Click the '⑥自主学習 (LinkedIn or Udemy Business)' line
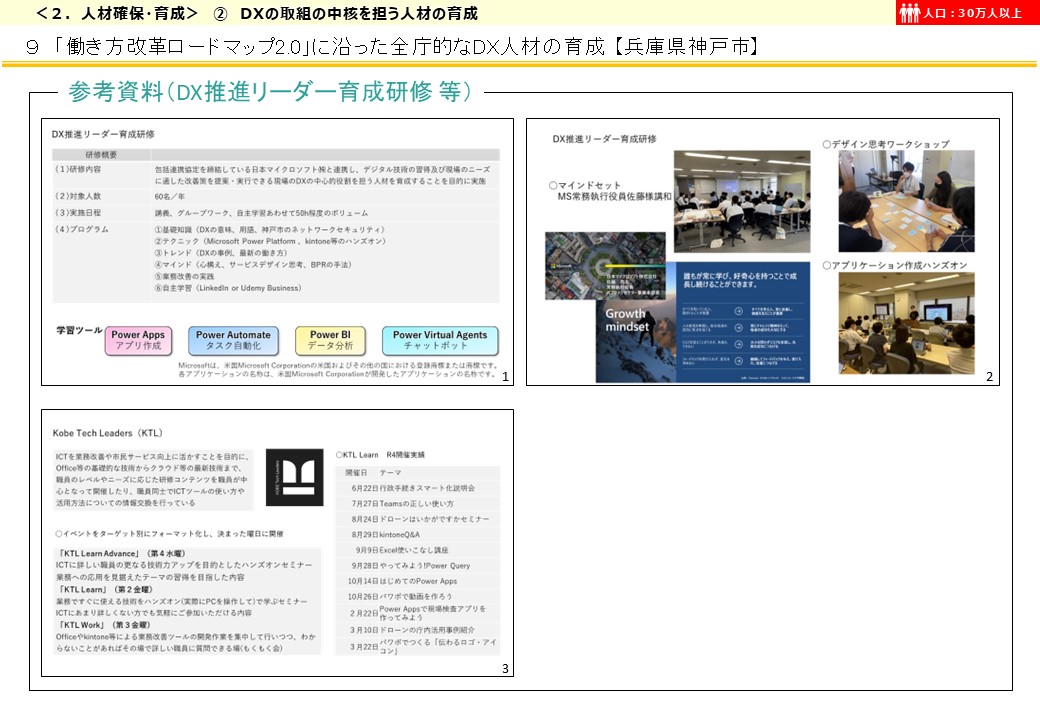1040x720 pixels. click(228, 288)
